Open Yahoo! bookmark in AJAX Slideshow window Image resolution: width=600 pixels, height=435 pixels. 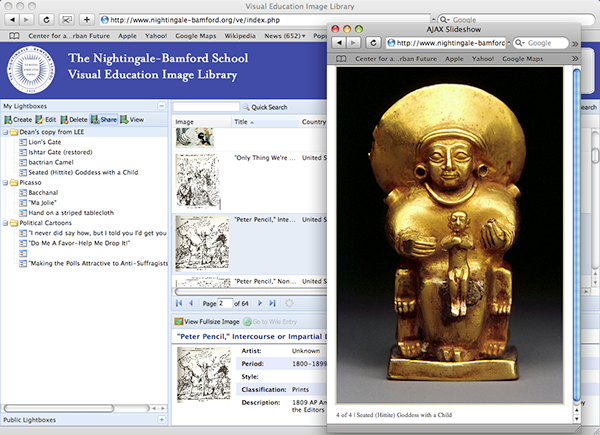point(483,59)
